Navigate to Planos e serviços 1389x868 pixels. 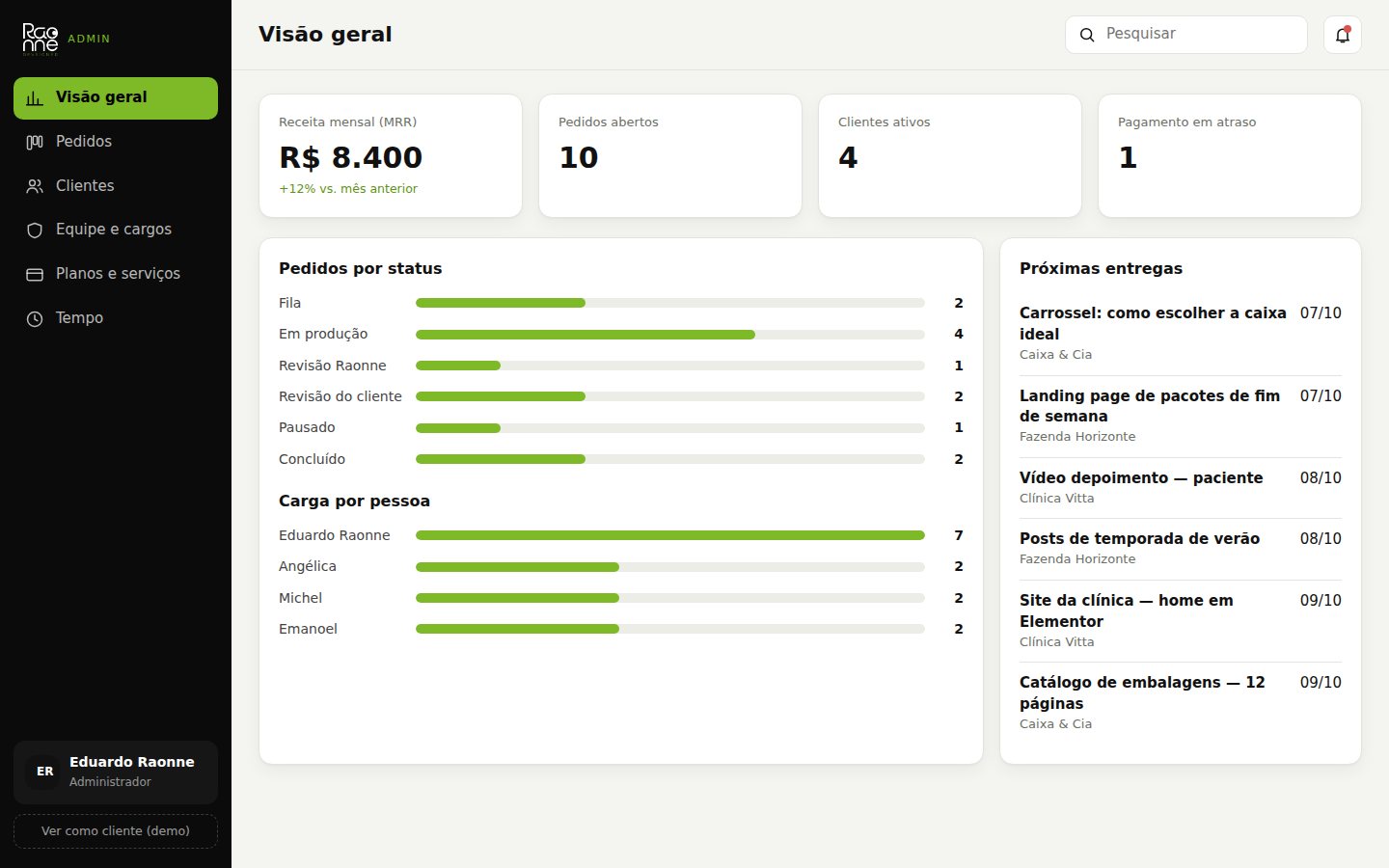pos(116,274)
